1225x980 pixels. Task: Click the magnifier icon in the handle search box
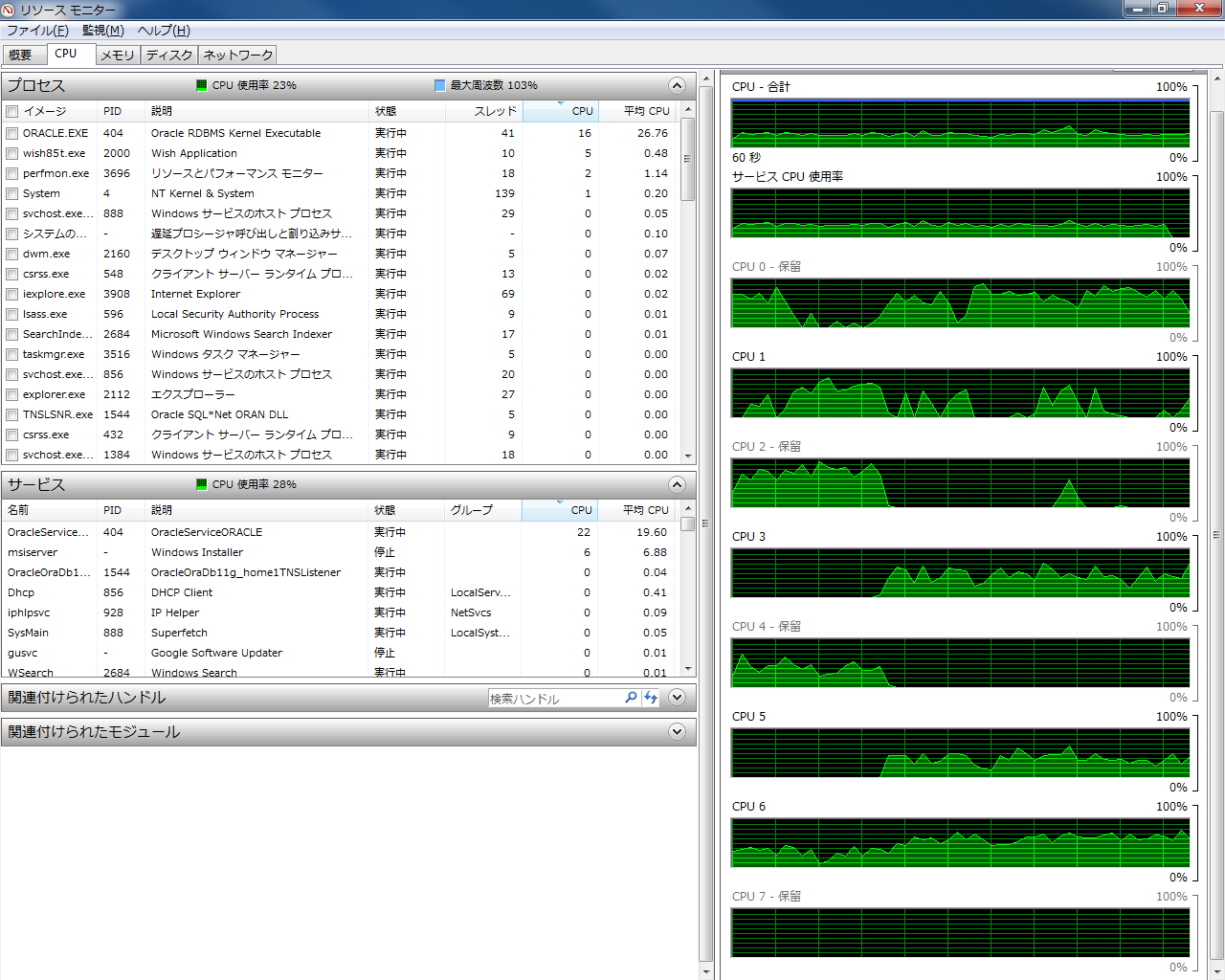[x=631, y=698]
